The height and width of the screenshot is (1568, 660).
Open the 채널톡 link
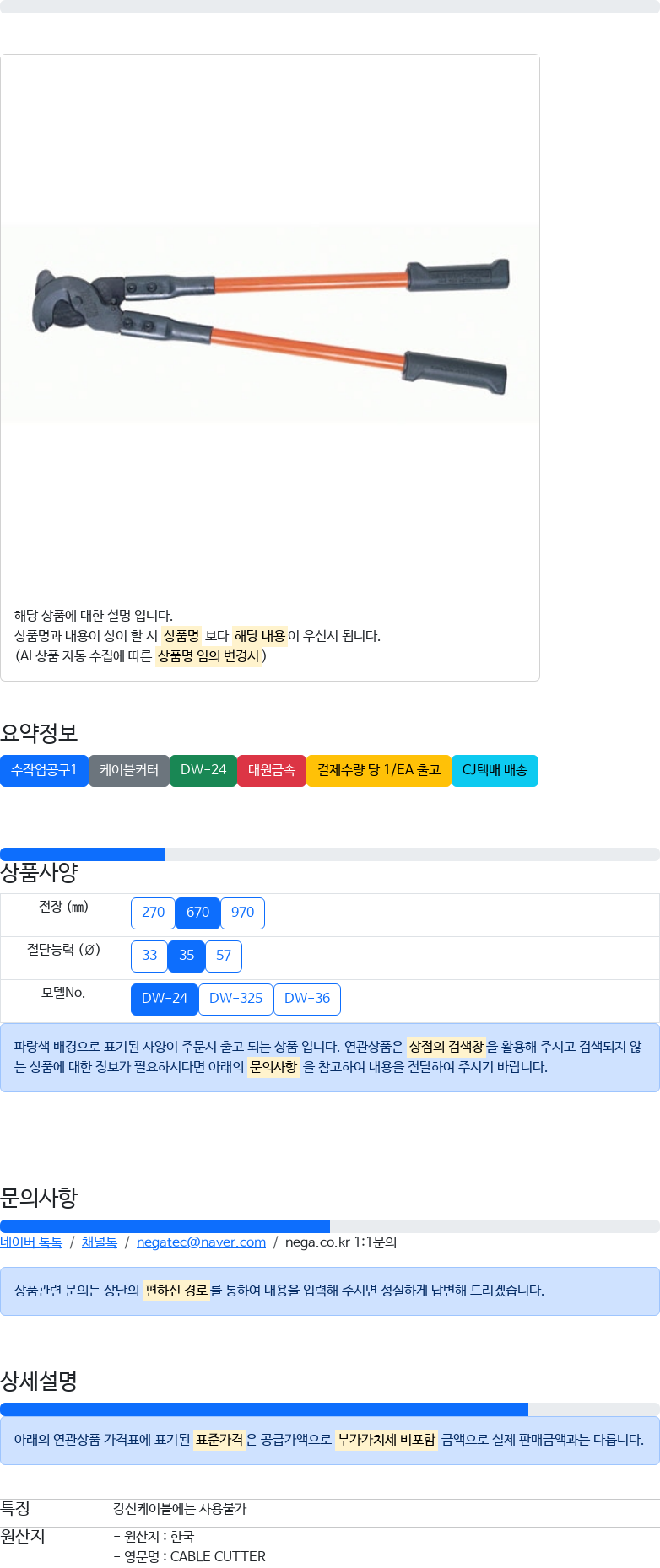click(100, 1242)
